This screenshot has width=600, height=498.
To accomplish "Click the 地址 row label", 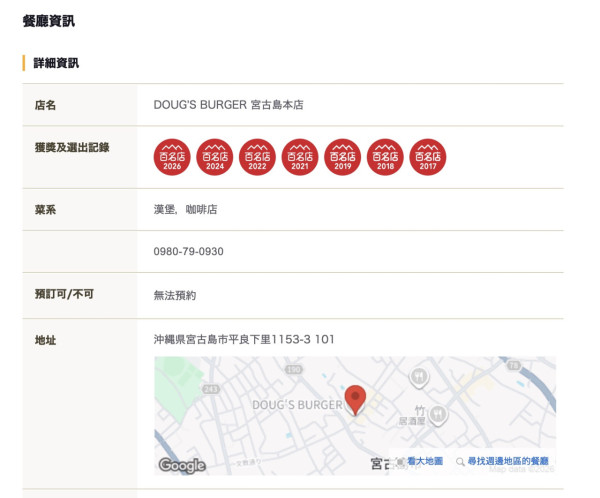I will pos(45,340).
